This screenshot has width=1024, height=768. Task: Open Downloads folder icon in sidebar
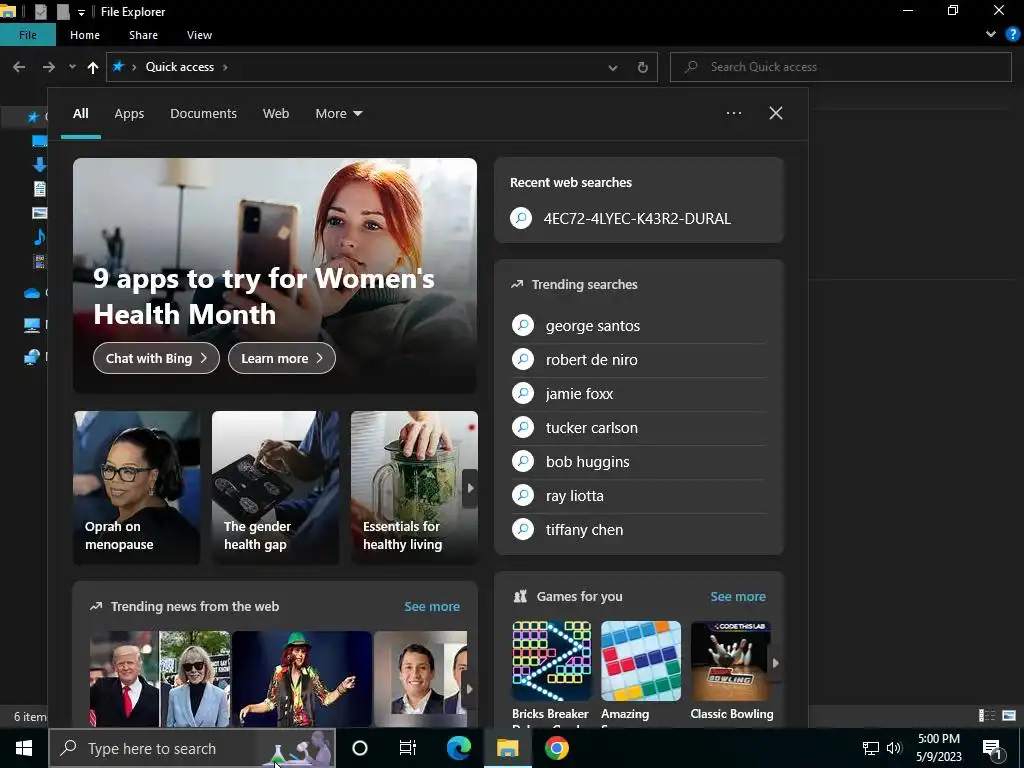click(x=39, y=165)
